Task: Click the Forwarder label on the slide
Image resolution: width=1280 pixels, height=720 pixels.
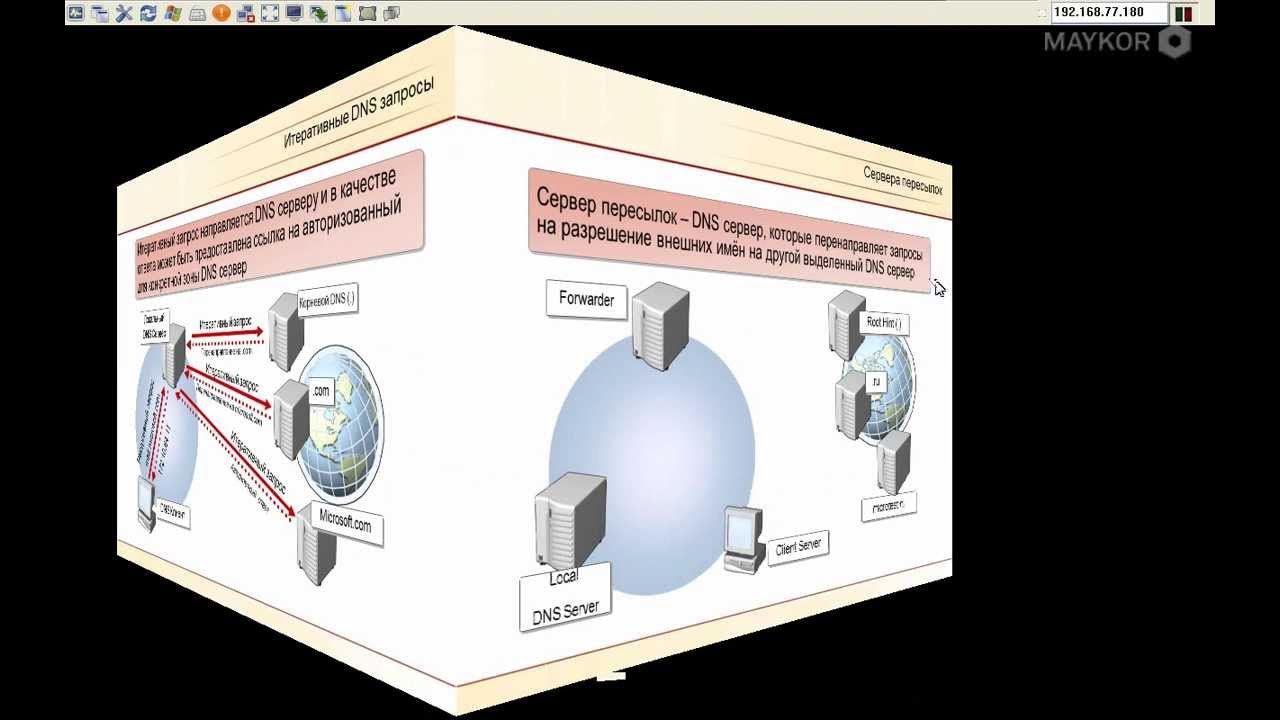Action: tap(587, 299)
